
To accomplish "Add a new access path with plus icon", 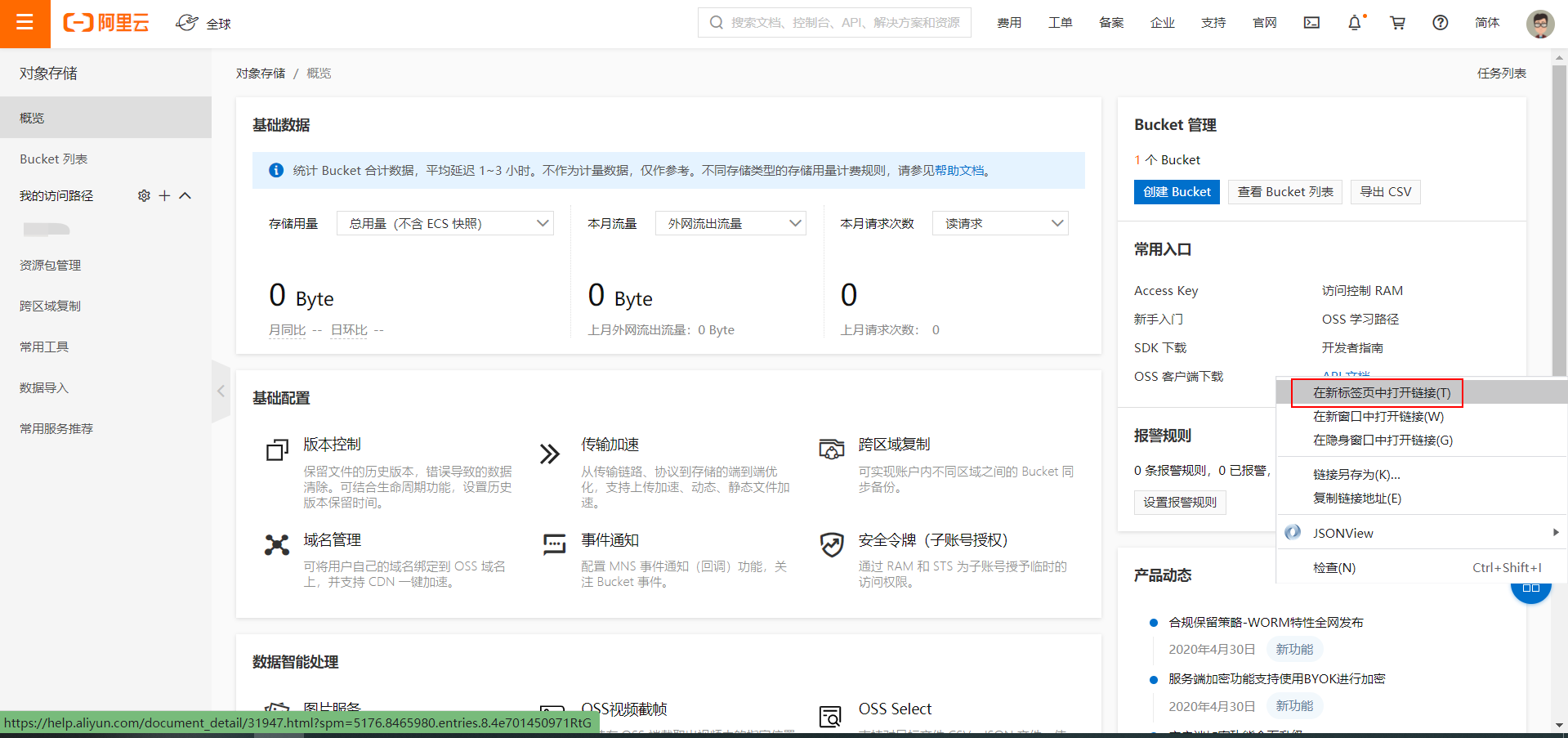I will click(x=164, y=195).
